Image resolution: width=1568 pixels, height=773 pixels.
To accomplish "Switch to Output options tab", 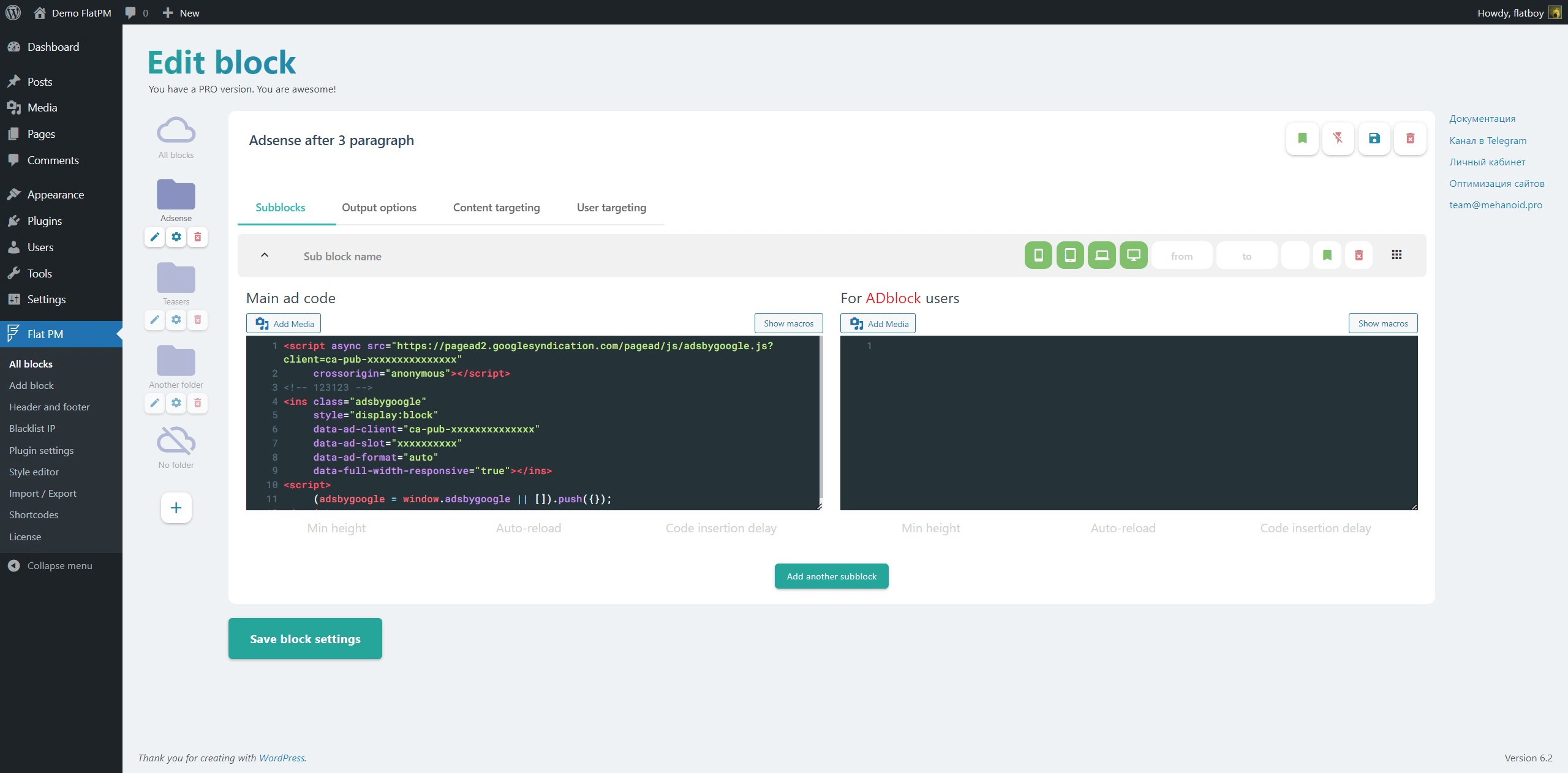I will [379, 208].
